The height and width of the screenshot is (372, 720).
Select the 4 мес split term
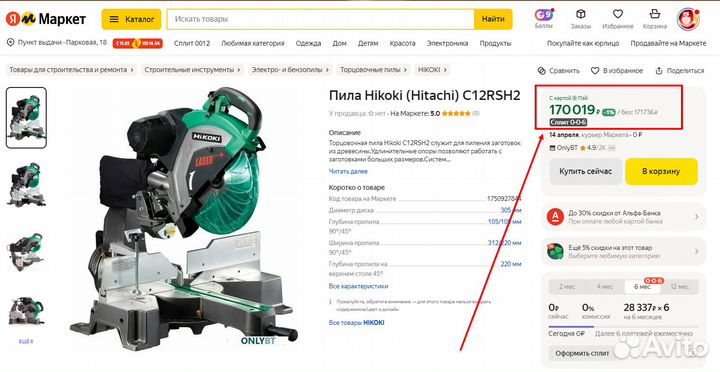point(605,287)
